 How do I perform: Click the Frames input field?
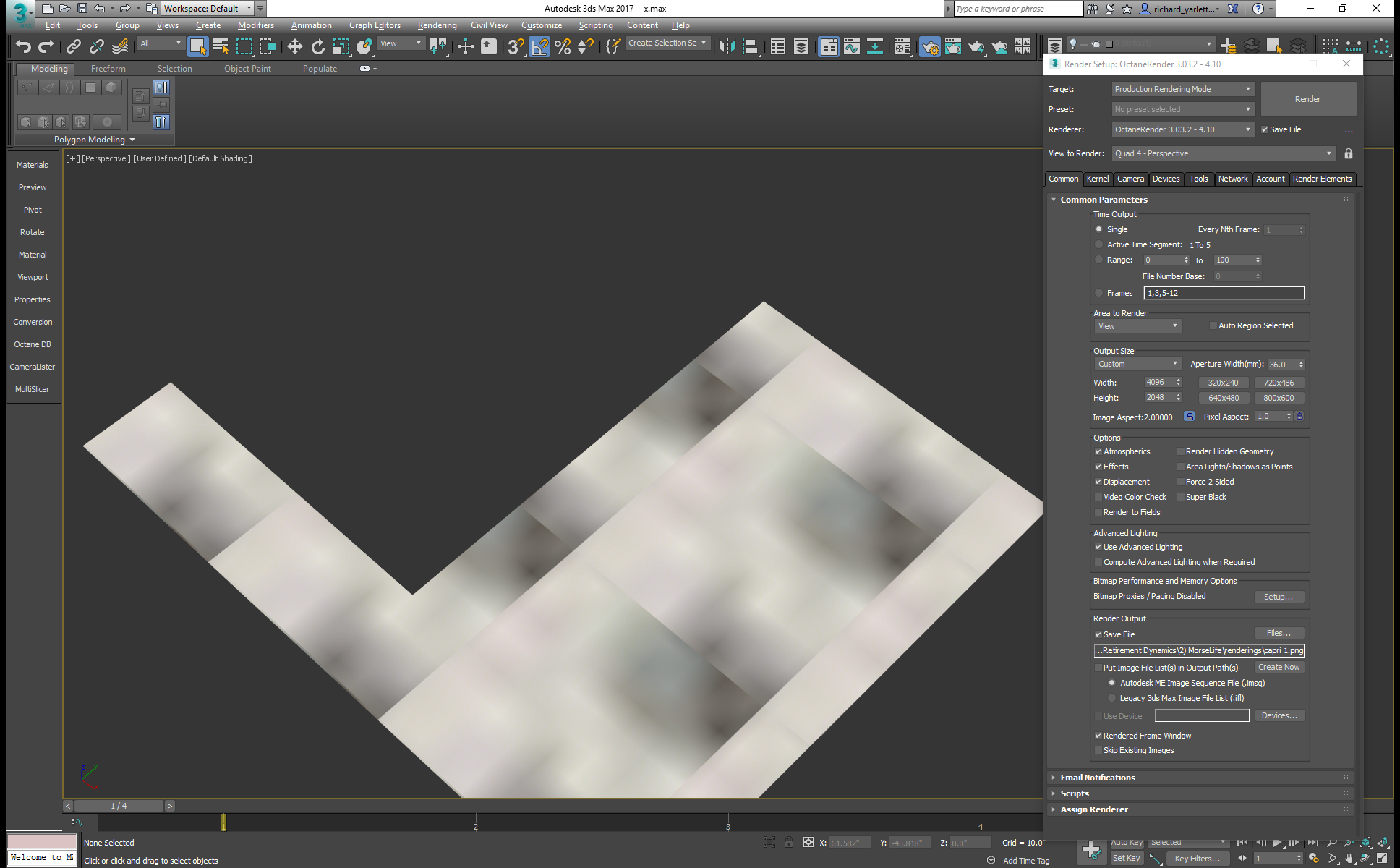coord(1224,293)
